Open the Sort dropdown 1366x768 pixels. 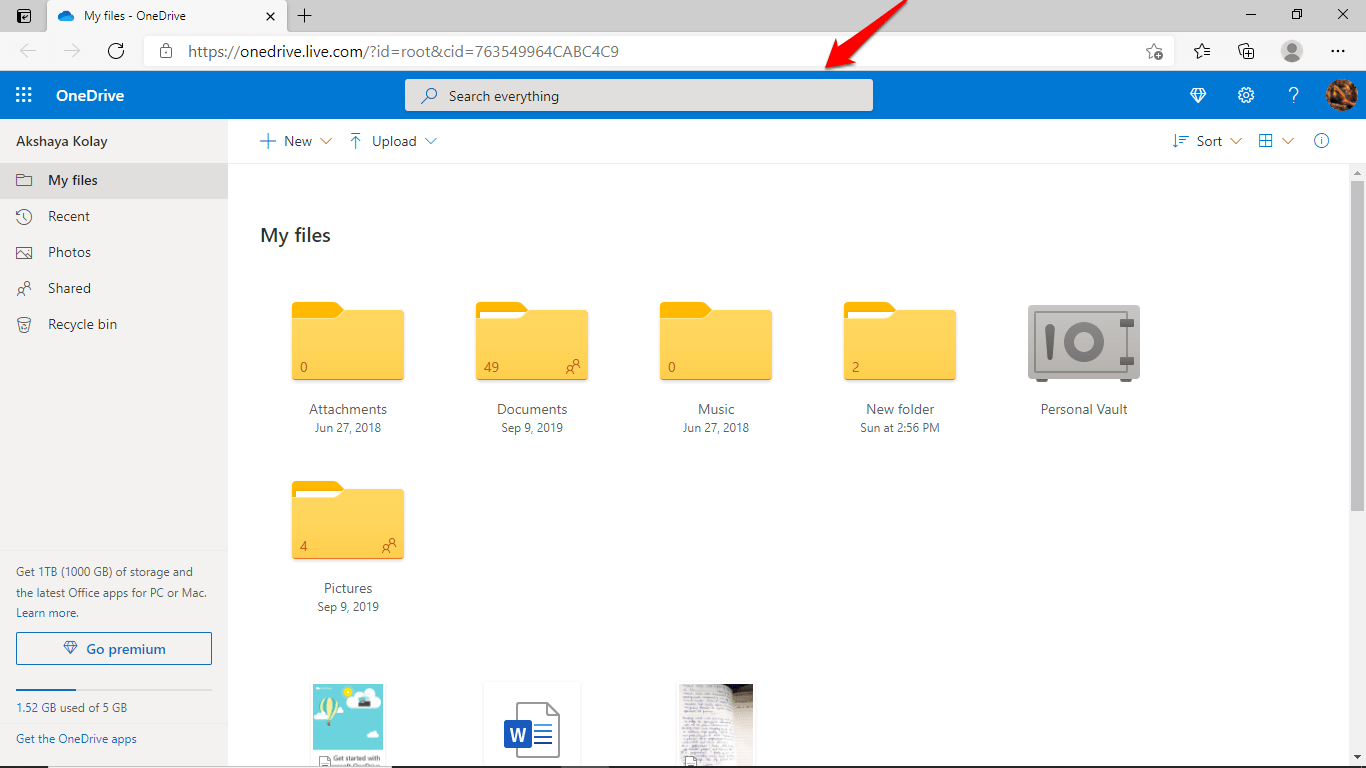coord(1207,141)
